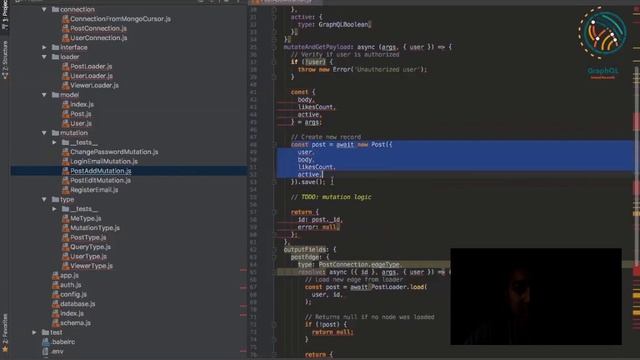Click 'id: post._id' line
The width and height of the screenshot is (640, 360).
coord(320,220)
